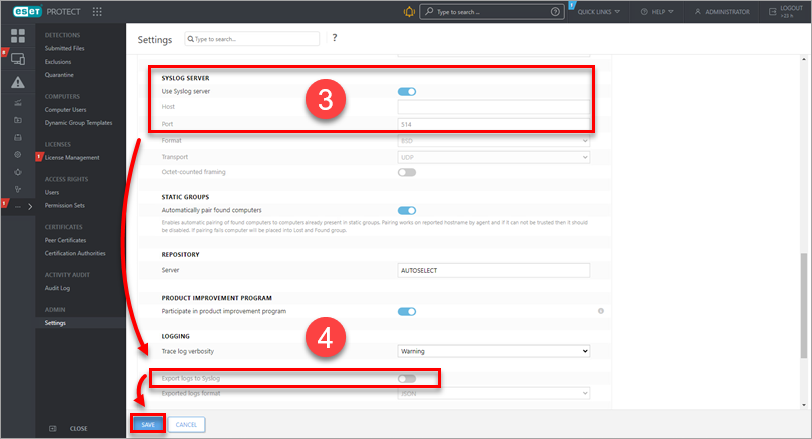Viewport: 812px width, 439px height.
Task: Select Settings under Admin
Action: (55, 323)
